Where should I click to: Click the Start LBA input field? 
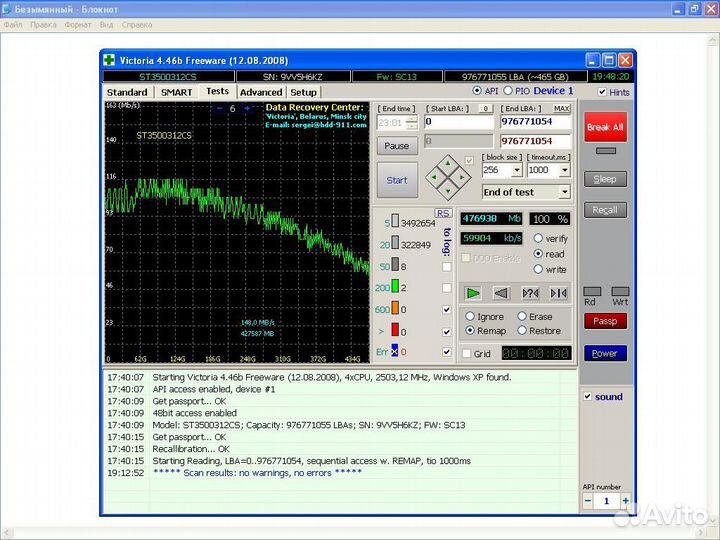pyautogui.click(x=459, y=122)
